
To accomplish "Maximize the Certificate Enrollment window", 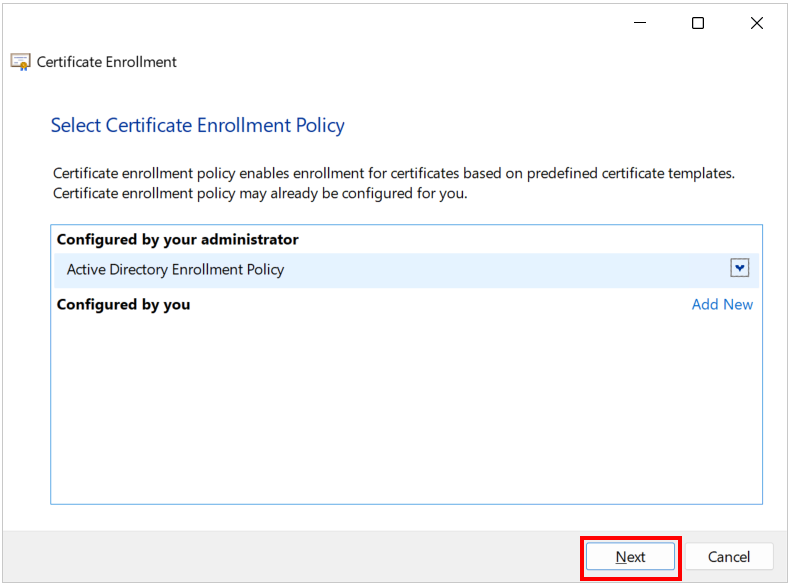I will point(698,23).
